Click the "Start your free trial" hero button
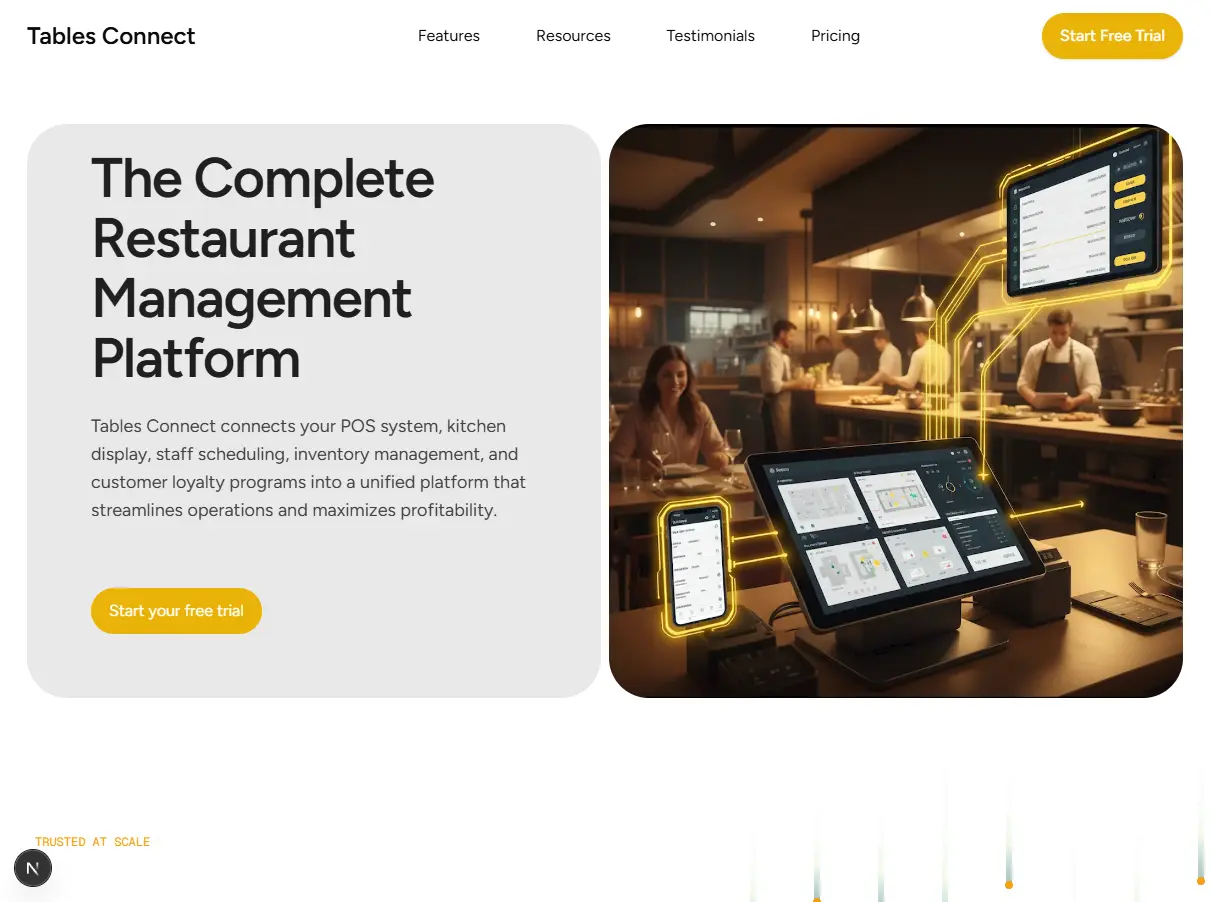 coord(176,610)
